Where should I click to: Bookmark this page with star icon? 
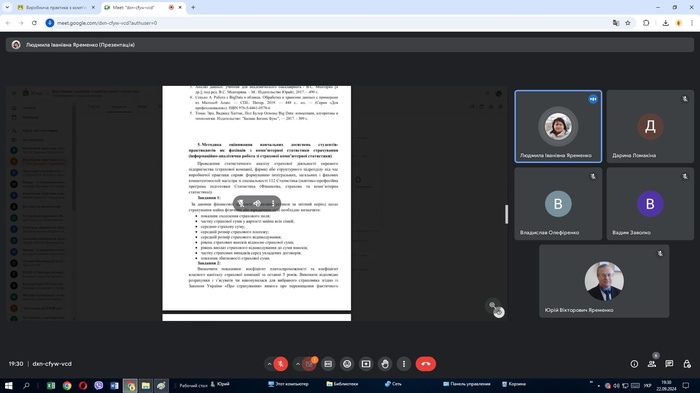click(x=628, y=23)
